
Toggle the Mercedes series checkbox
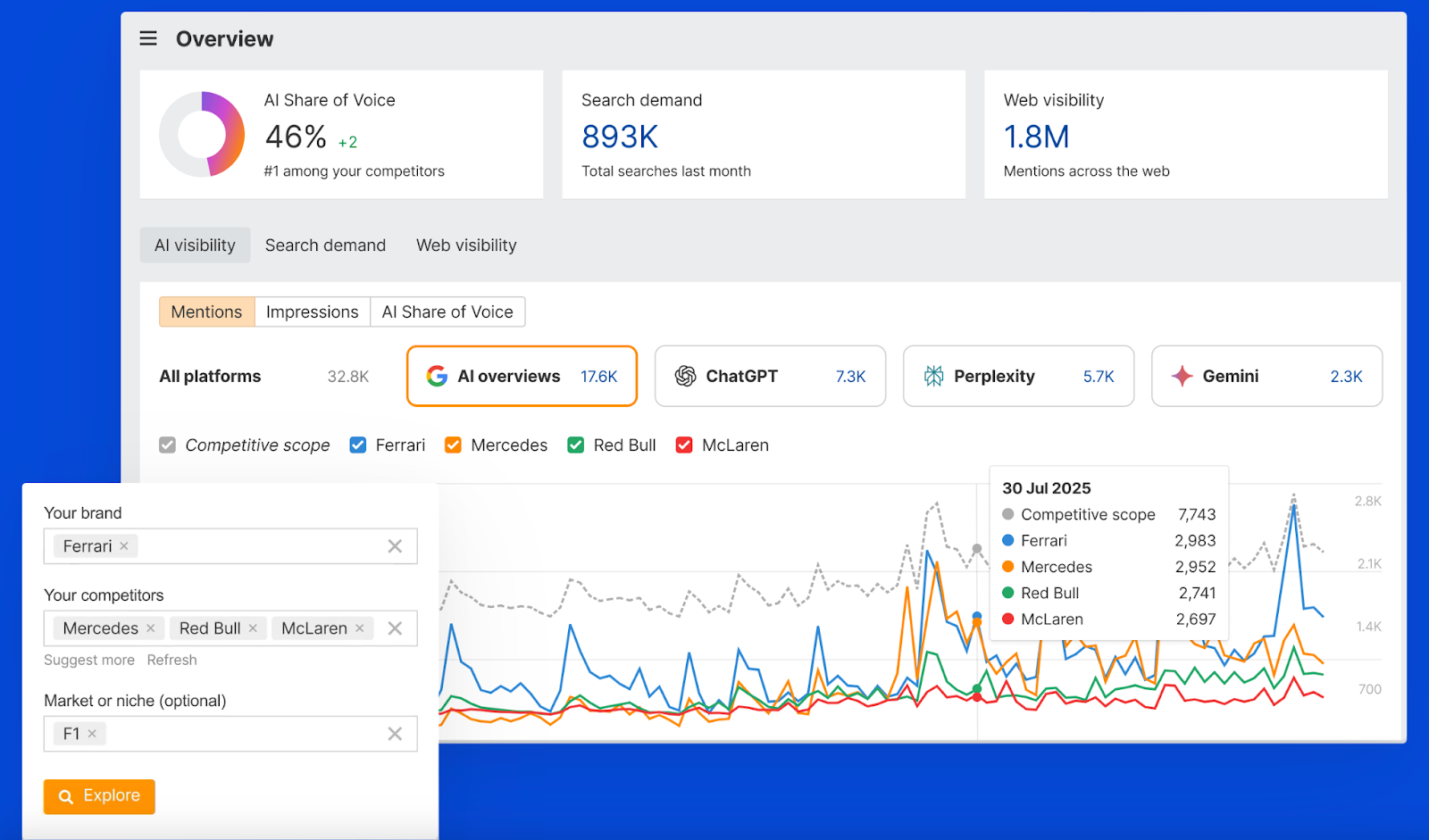[454, 445]
